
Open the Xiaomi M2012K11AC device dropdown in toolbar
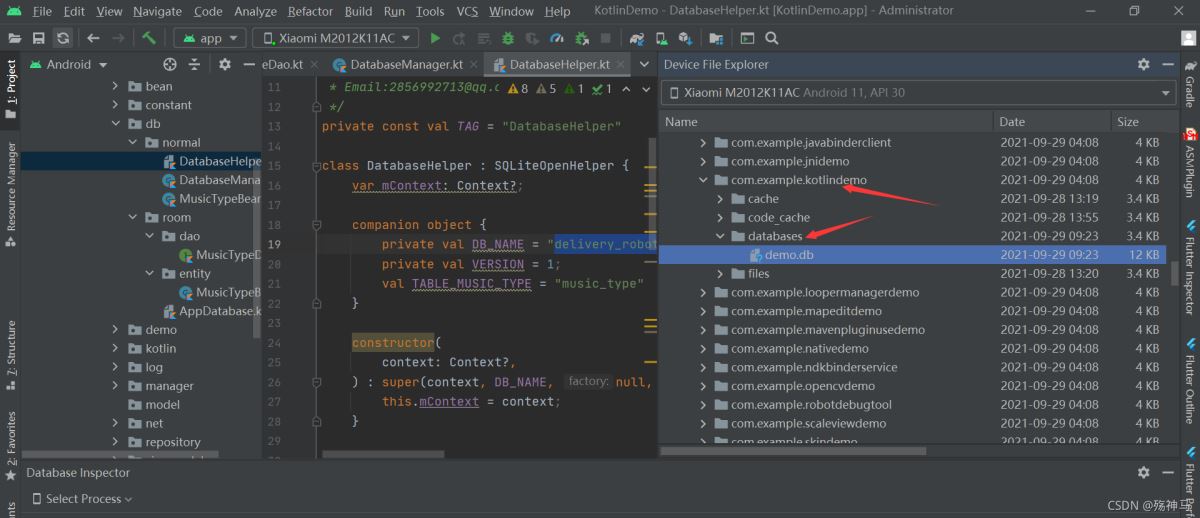(337, 38)
